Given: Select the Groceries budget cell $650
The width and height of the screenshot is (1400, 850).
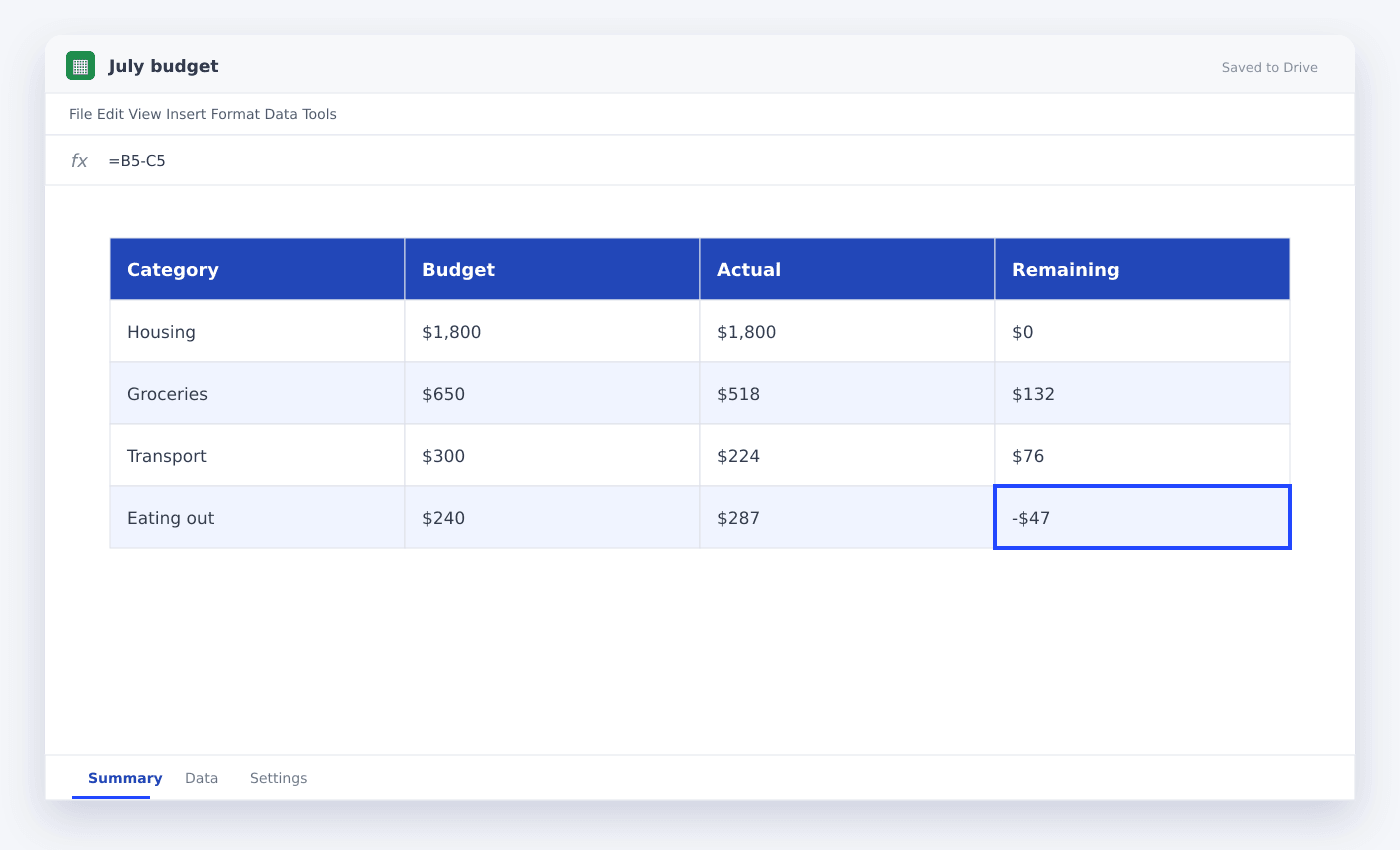Looking at the screenshot, I should click(x=552, y=394).
